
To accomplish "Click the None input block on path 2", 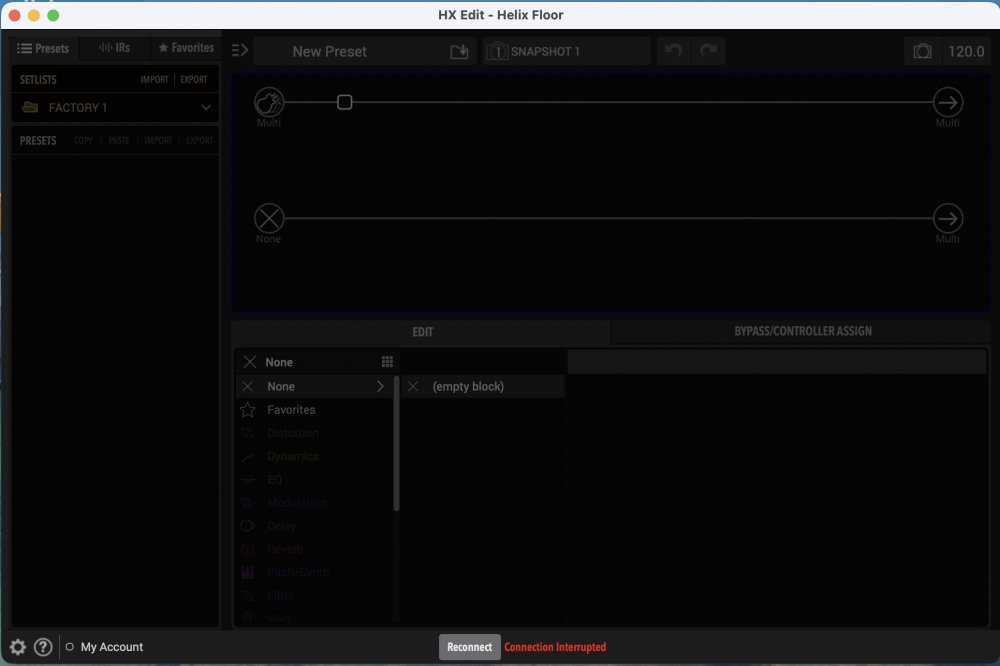I will point(269,218).
